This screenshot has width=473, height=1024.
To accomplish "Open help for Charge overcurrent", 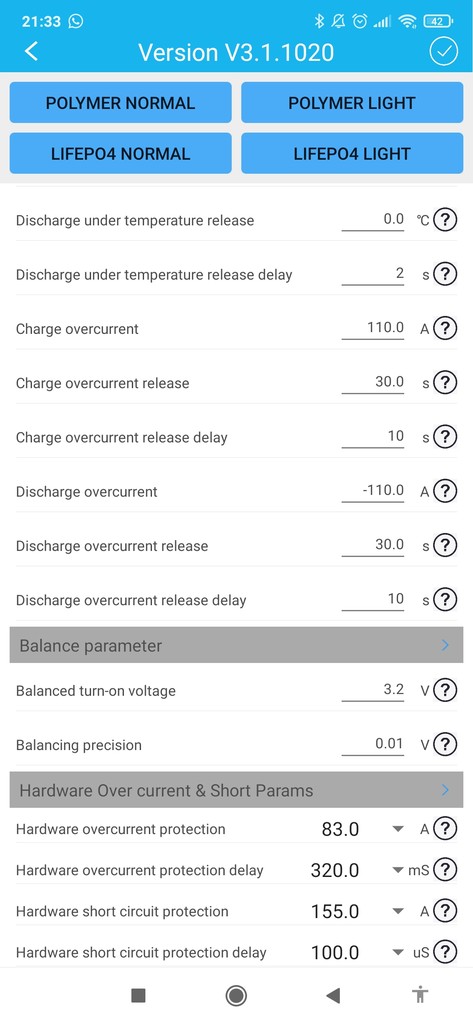I will click(445, 328).
